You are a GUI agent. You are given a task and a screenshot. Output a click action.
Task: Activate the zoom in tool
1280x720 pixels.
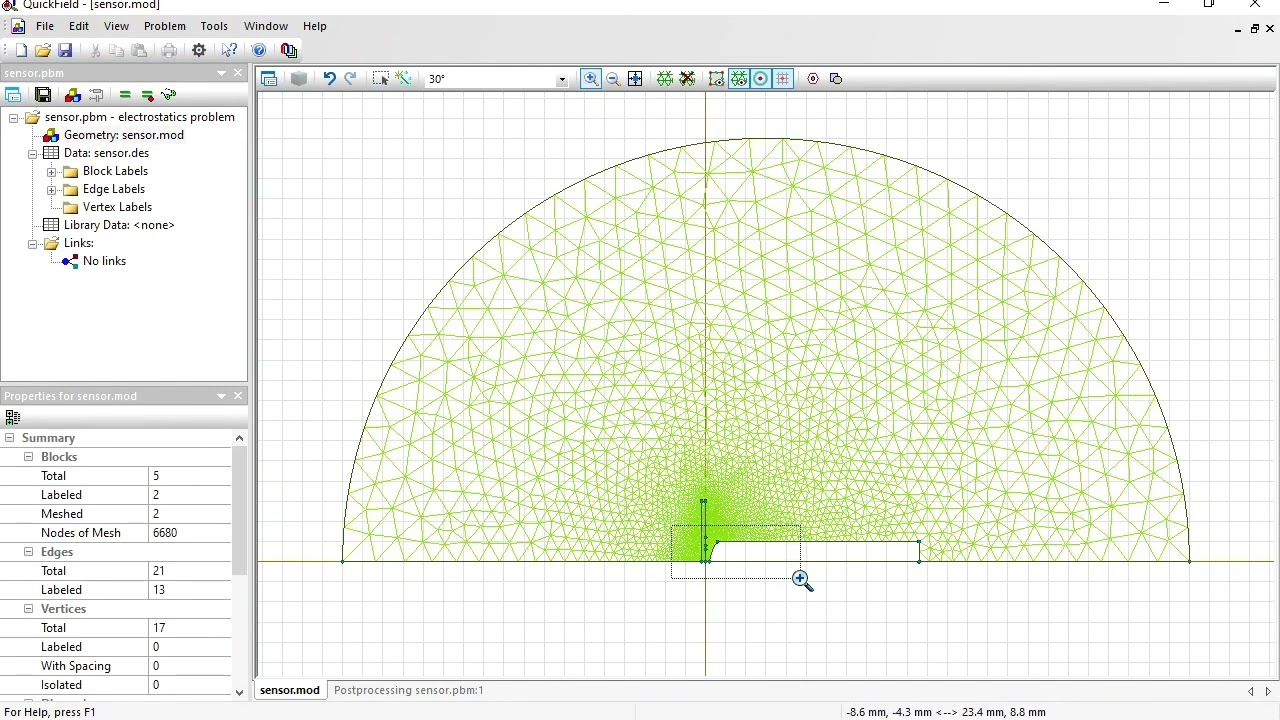(x=591, y=79)
